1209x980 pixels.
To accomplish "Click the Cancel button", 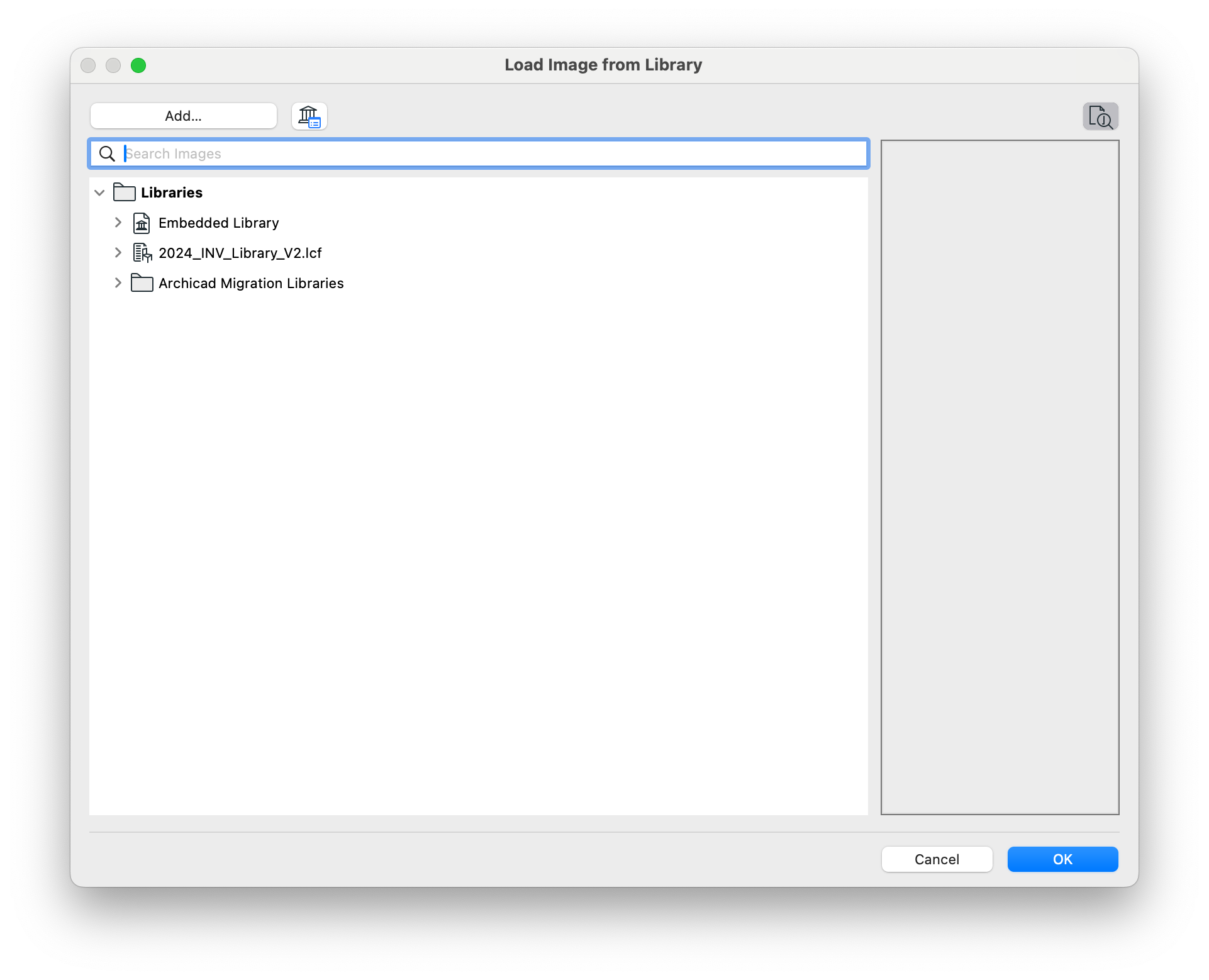I will pyautogui.click(x=936, y=859).
